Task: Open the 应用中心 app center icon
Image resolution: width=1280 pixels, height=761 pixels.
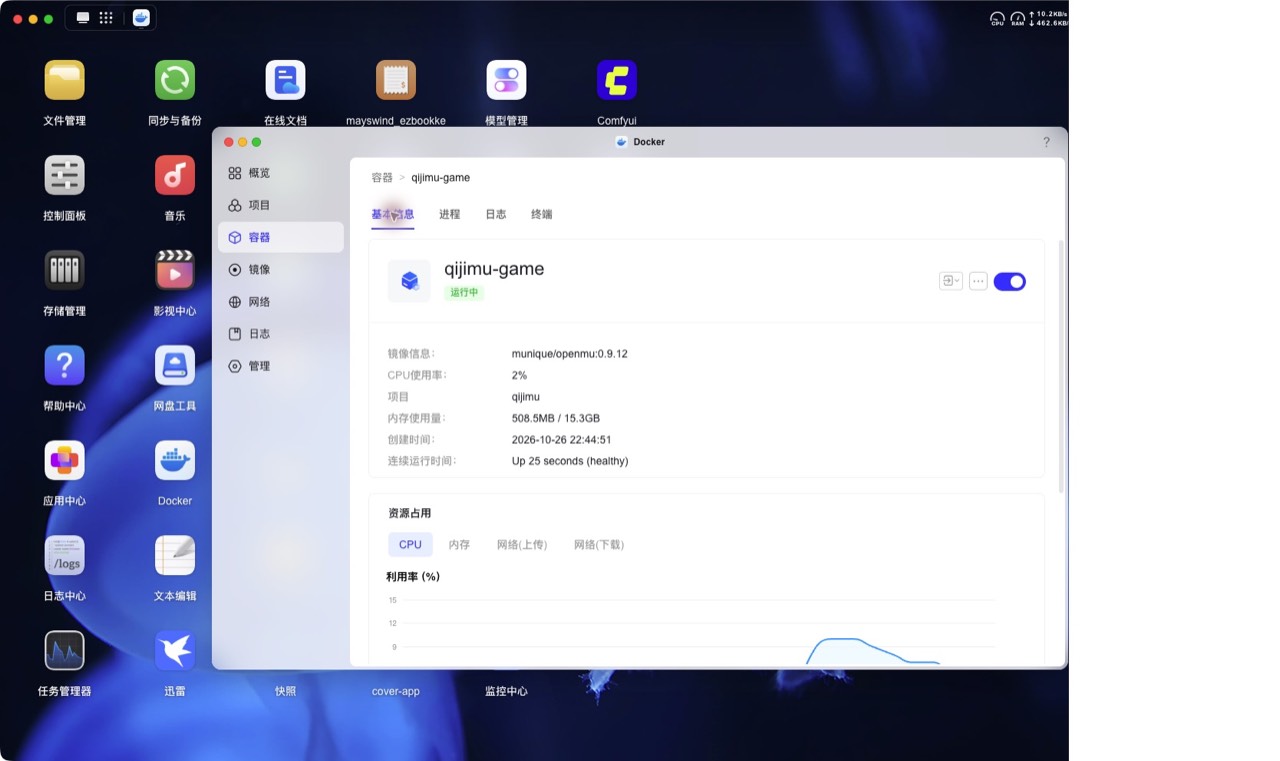Action: click(65, 460)
